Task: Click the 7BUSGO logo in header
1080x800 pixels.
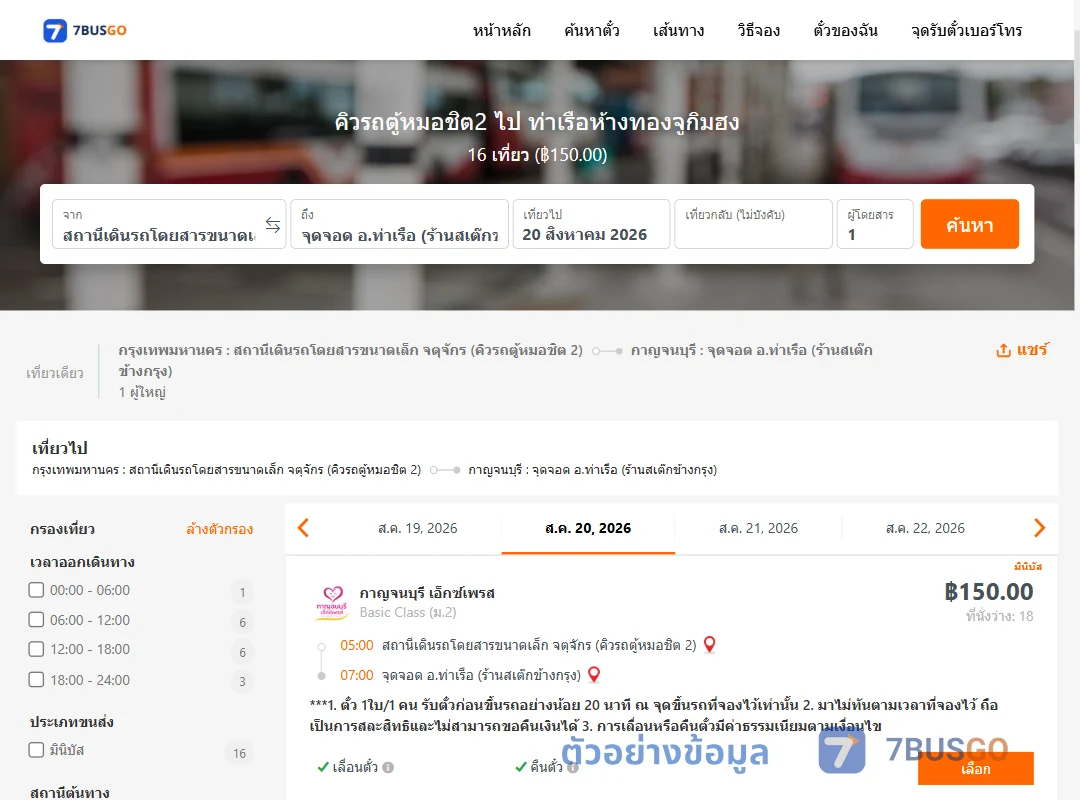Action: tap(85, 30)
